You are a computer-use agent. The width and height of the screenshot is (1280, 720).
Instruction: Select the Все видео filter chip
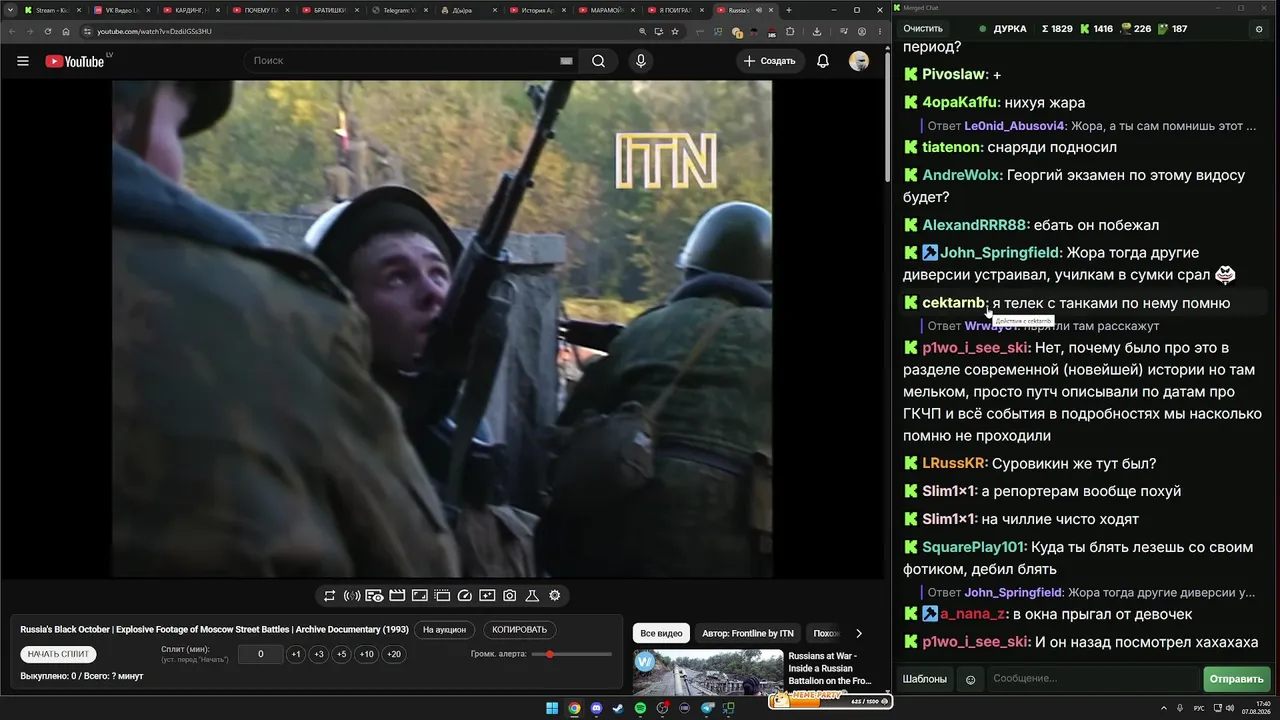pyautogui.click(x=661, y=633)
